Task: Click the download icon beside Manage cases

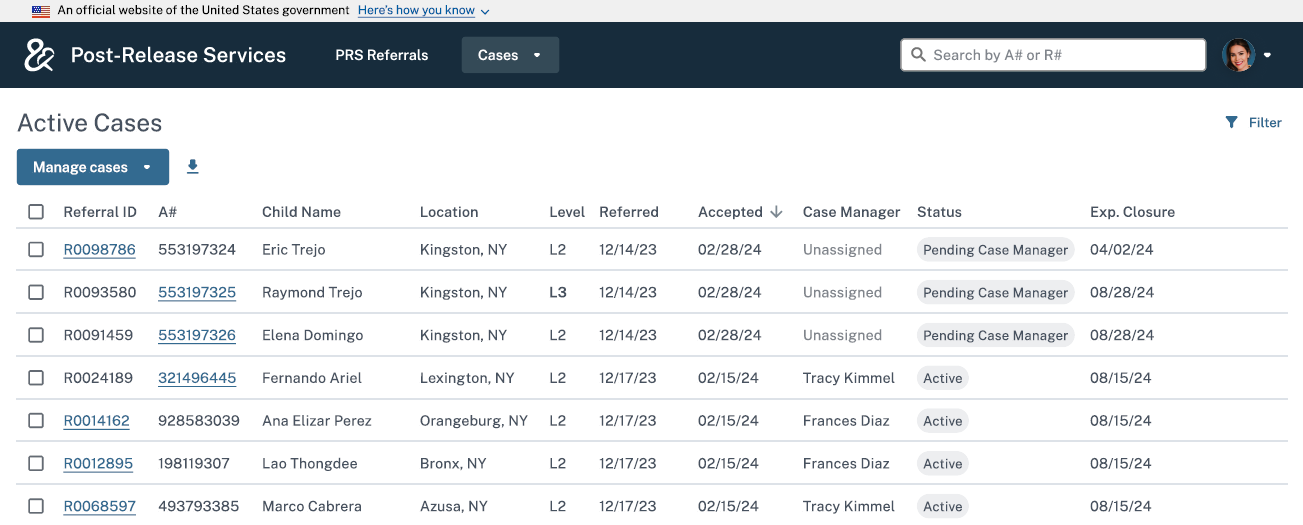Action: coord(193,167)
